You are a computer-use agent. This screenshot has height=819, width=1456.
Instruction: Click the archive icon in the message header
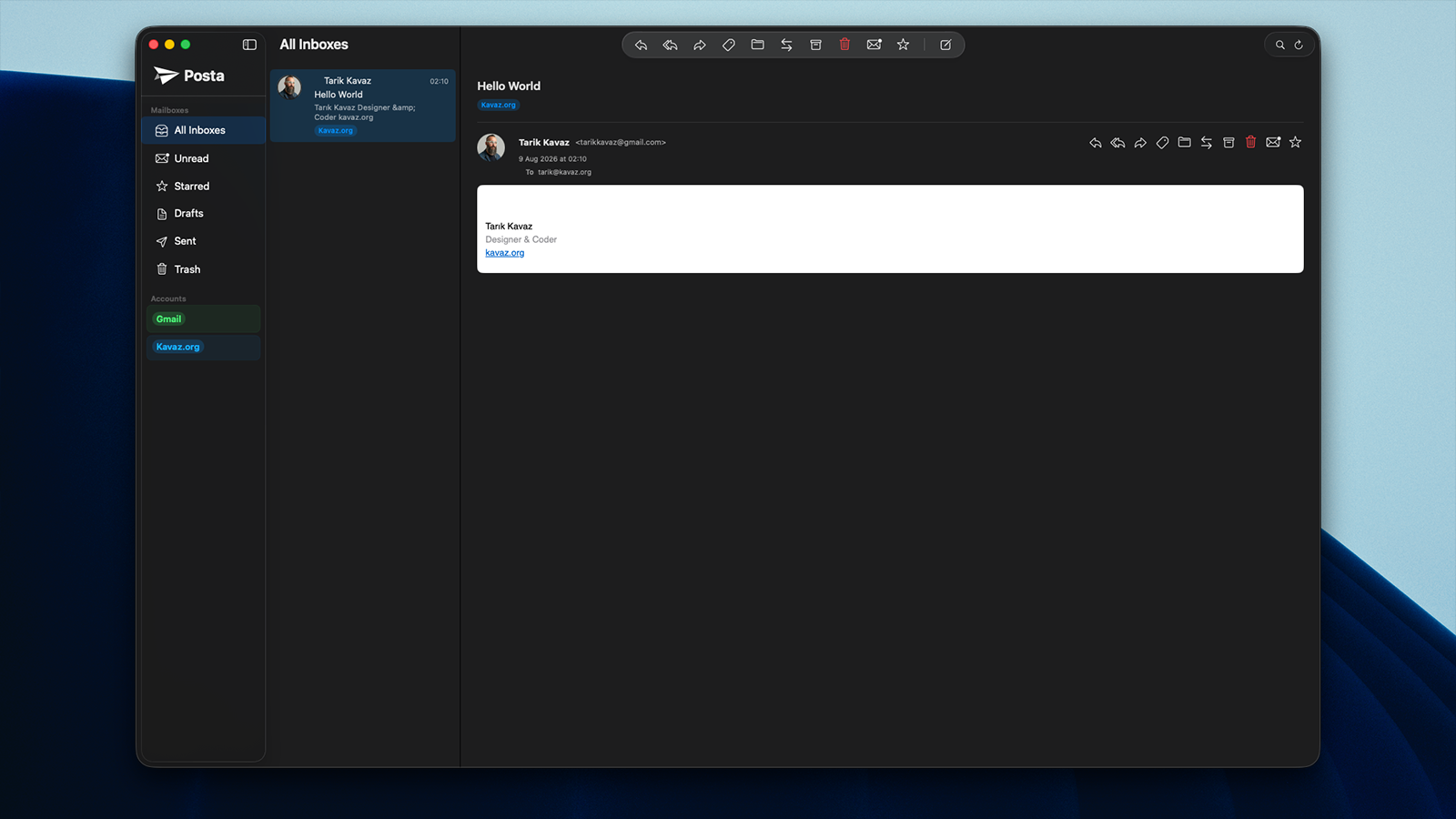pos(1228,143)
